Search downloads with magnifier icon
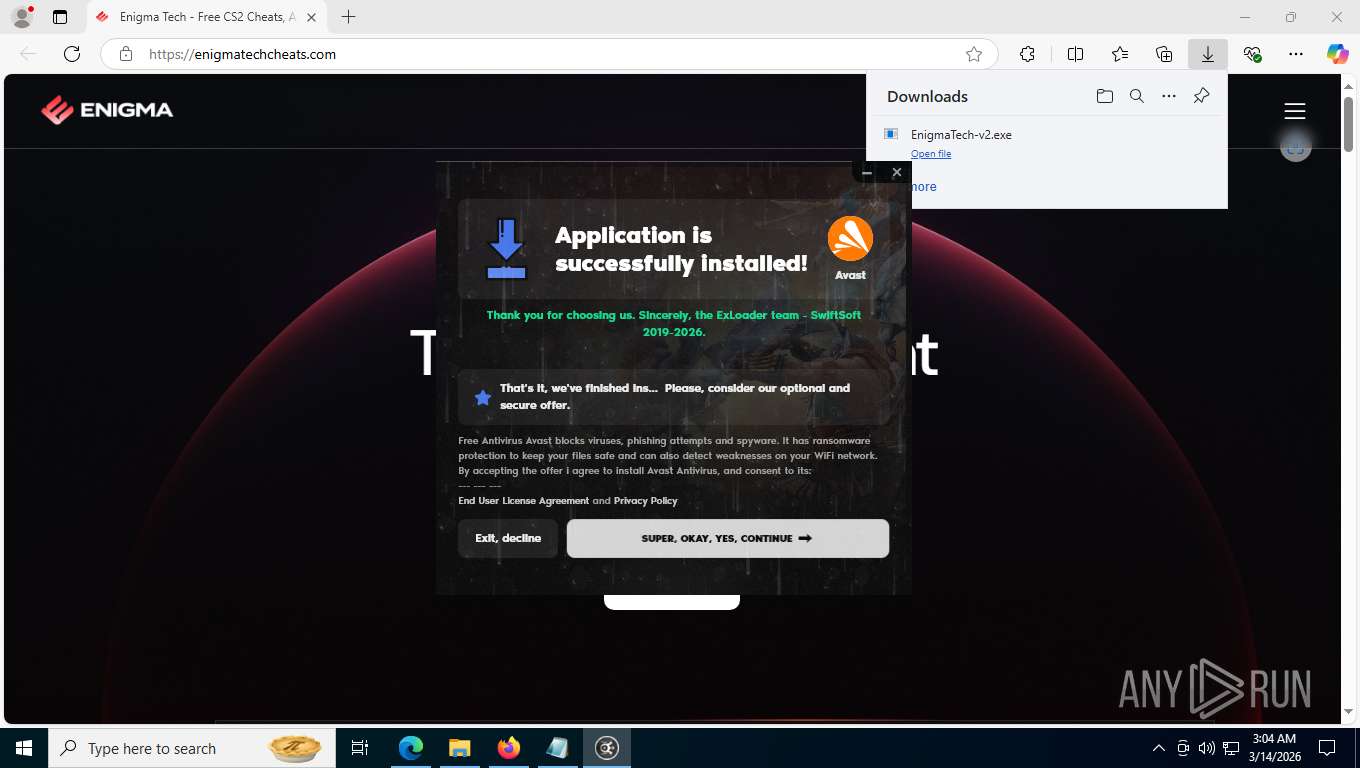This screenshot has width=1360, height=768. 1137,96
